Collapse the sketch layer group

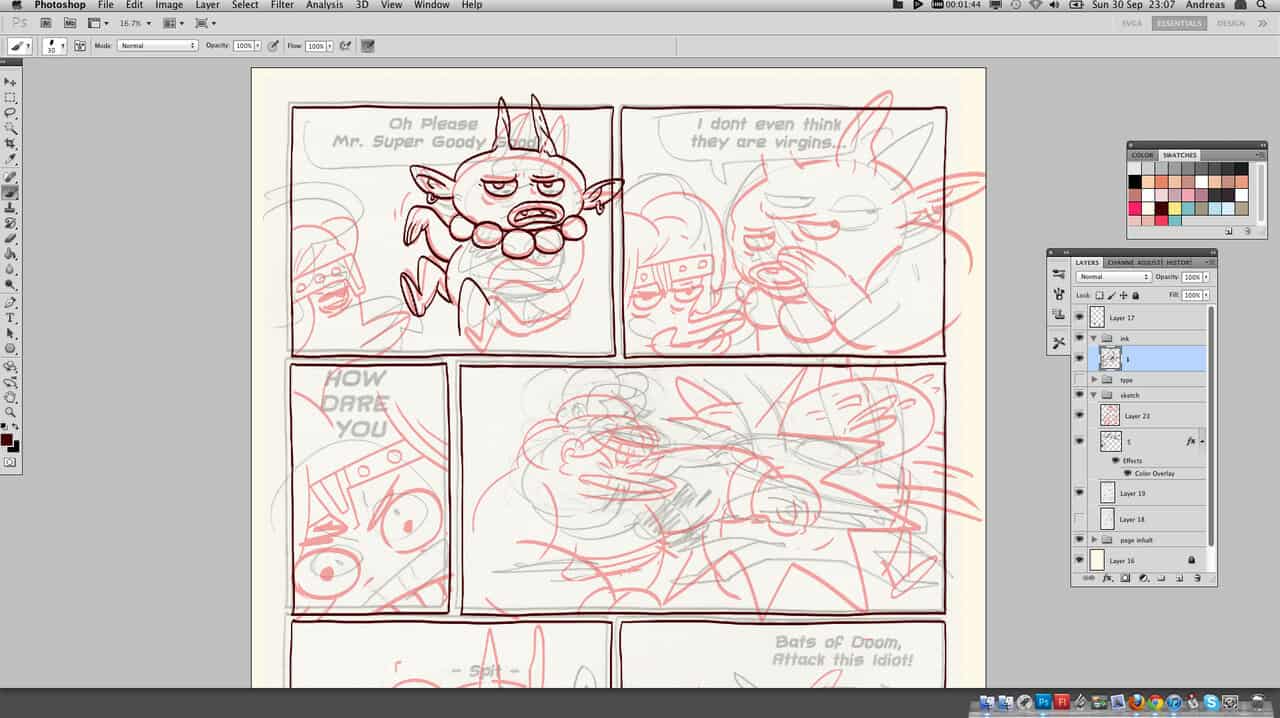click(x=1094, y=396)
